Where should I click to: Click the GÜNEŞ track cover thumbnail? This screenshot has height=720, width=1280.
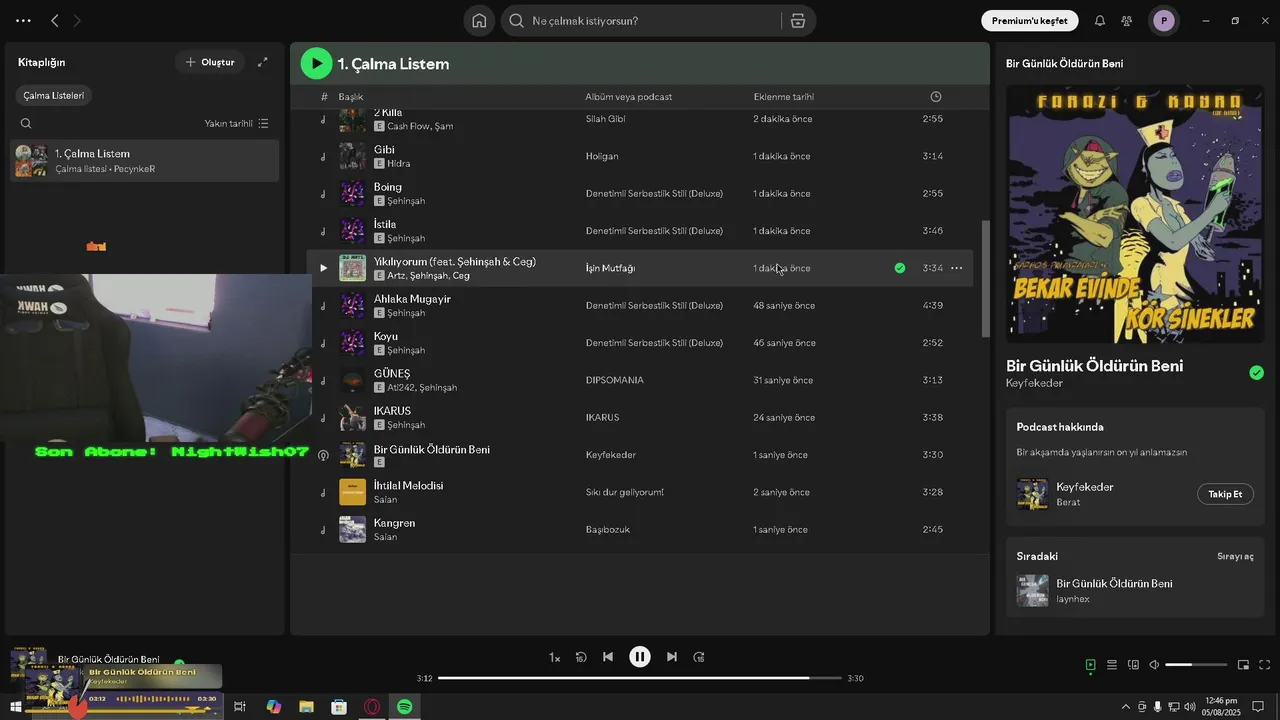click(x=352, y=380)
